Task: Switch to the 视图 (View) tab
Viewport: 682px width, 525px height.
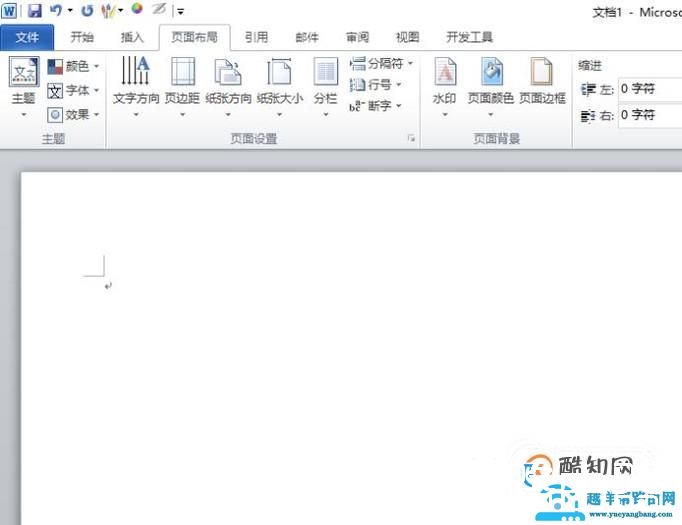Action: 407,37
